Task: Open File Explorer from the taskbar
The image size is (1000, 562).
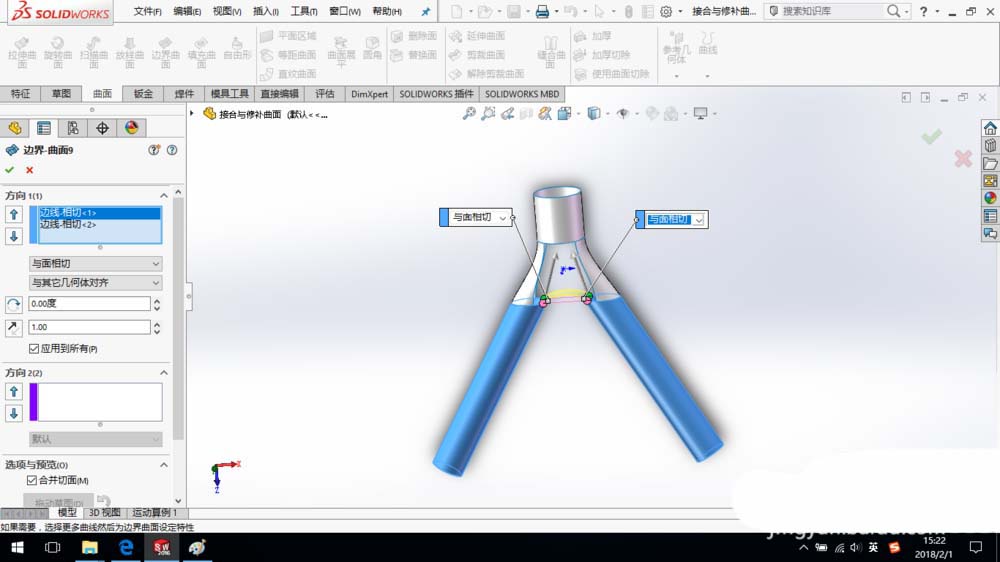Action: (89, 547)
